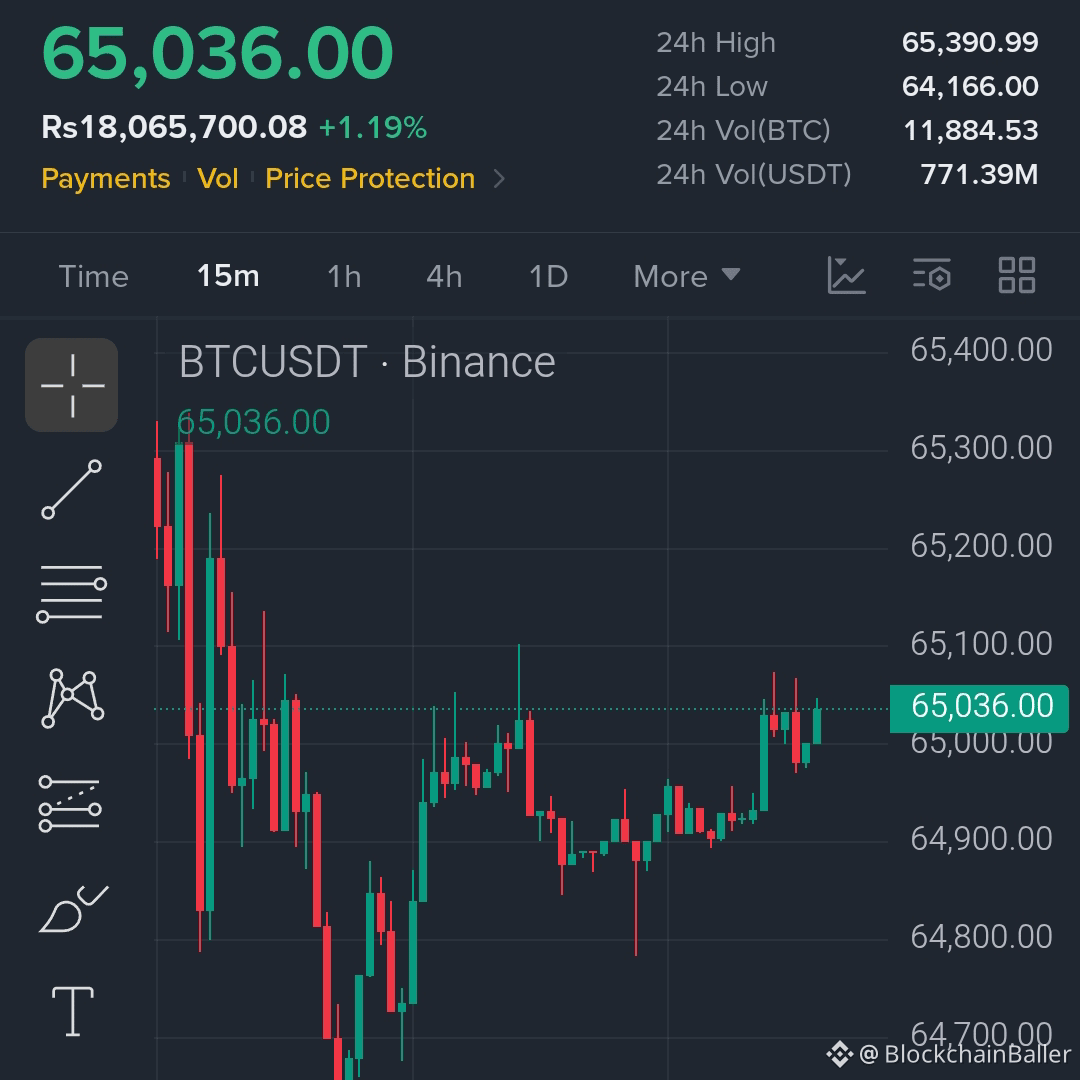
Task: Select the XABCD pattern tool
Action: tap(72, 698)
